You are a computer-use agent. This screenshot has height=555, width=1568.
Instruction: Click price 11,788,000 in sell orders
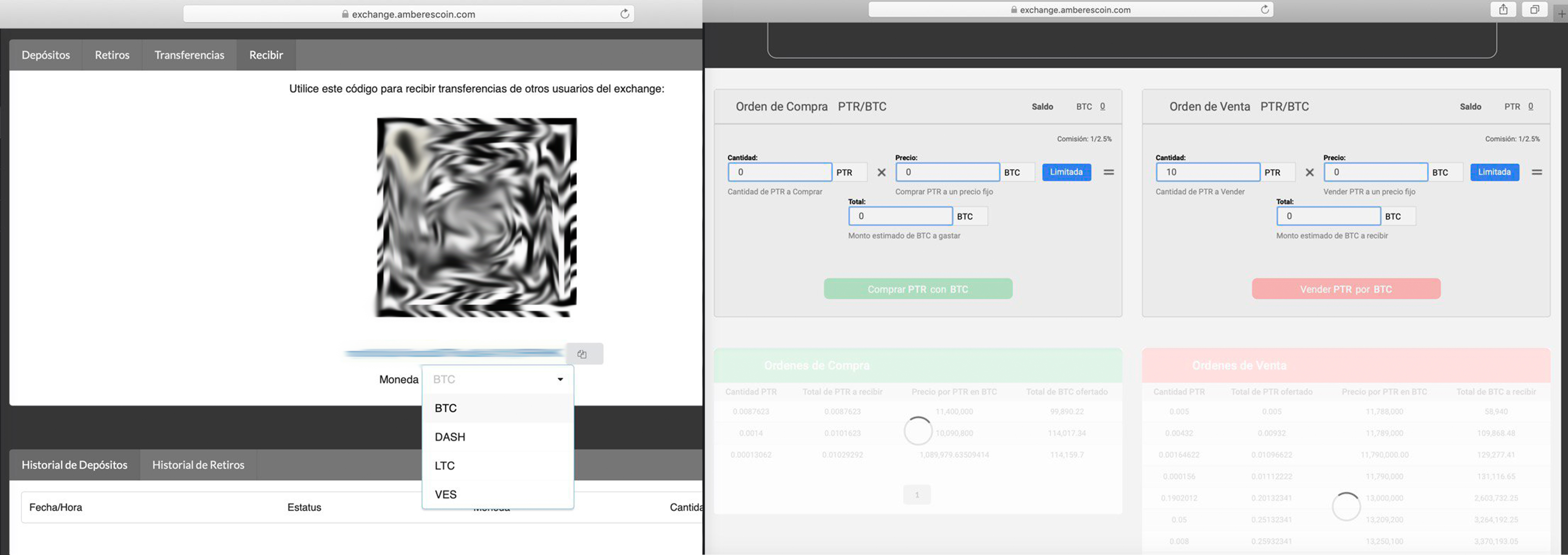[x=1384, y=412]
